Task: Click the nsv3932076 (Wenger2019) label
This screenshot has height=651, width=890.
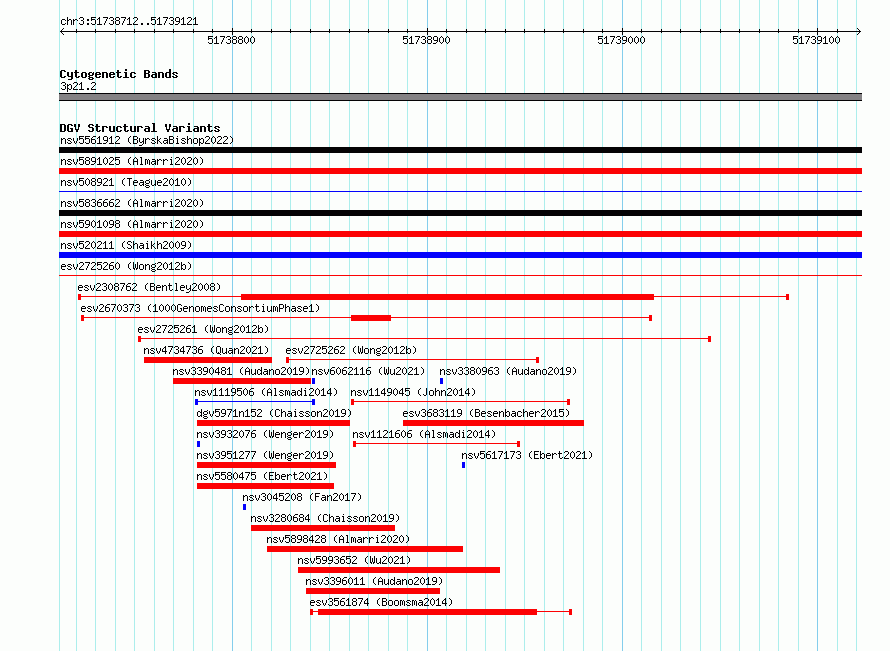Action: point(265,434)
